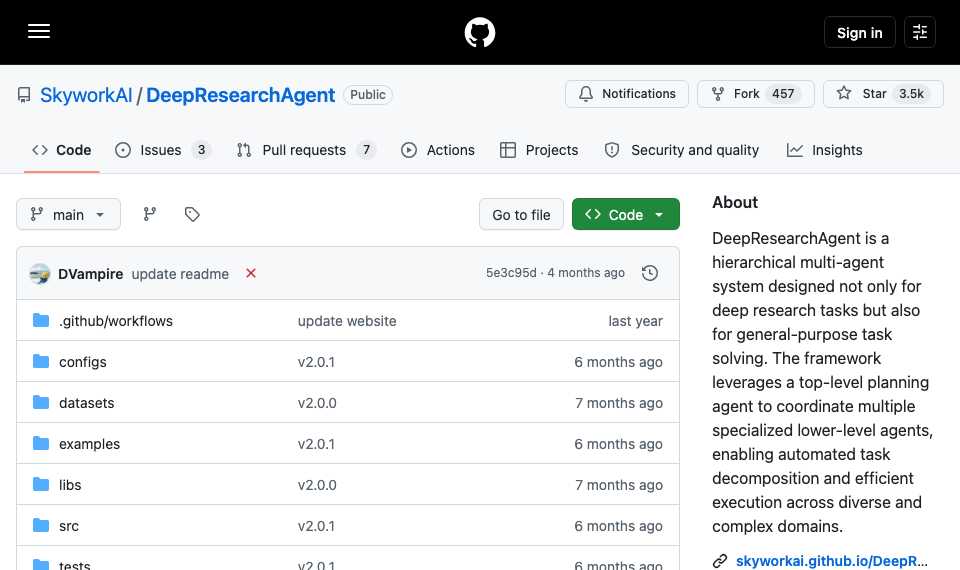Select the Code tab
The width and height of the screenshot is (960, 570).
tap(62, 150)
